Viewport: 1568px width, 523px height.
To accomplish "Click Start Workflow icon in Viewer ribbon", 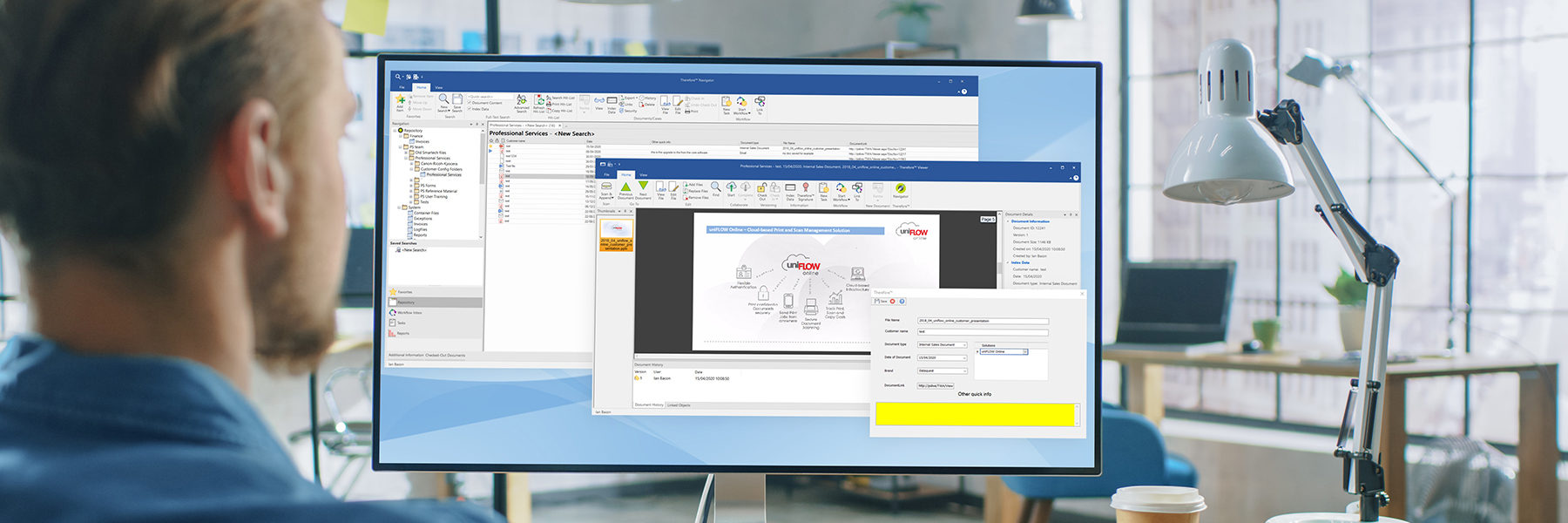I will tap(841, 188).
